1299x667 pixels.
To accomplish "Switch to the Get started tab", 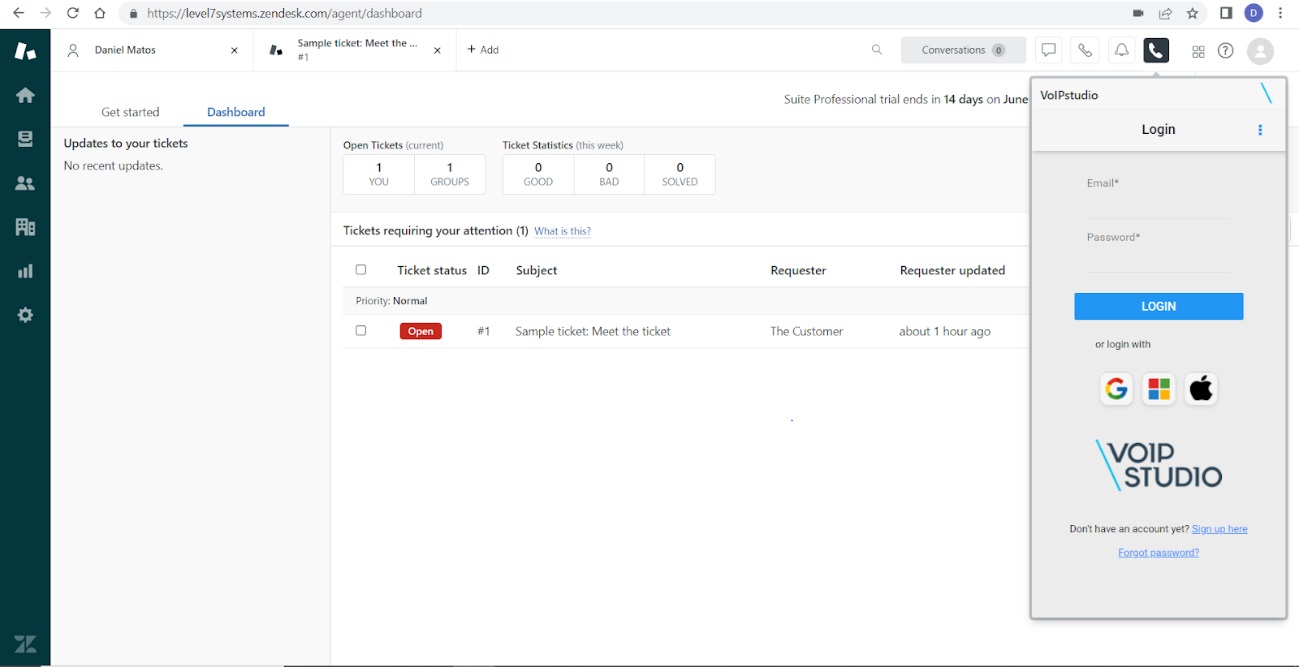I will tap(130, 112).
